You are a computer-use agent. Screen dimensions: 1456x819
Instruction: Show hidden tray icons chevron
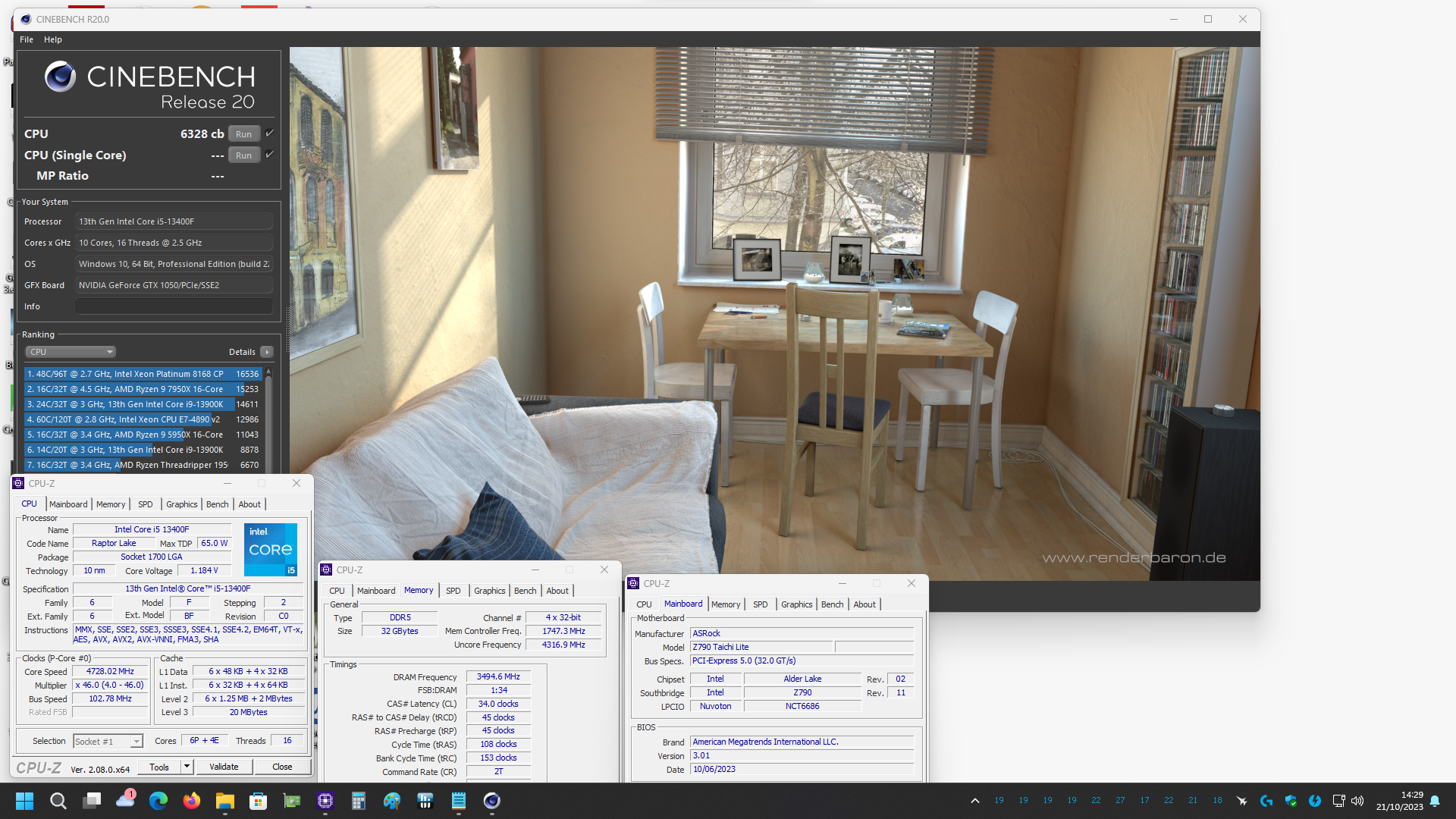click(975, 801)
